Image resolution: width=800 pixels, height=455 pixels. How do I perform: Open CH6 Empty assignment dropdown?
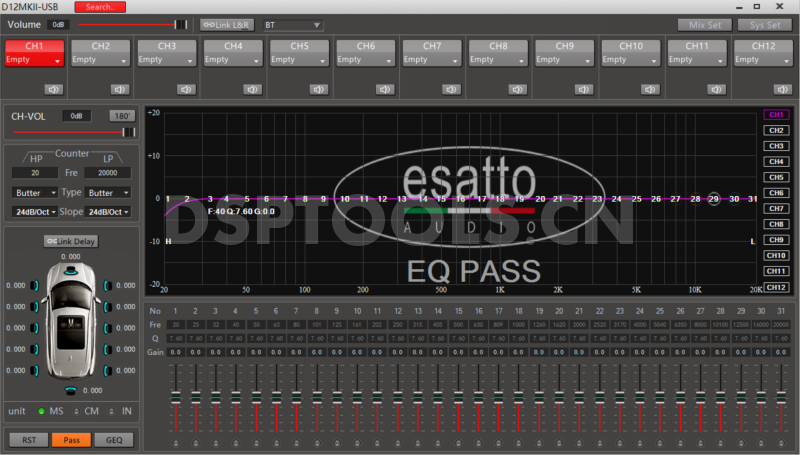coord(366,60)
